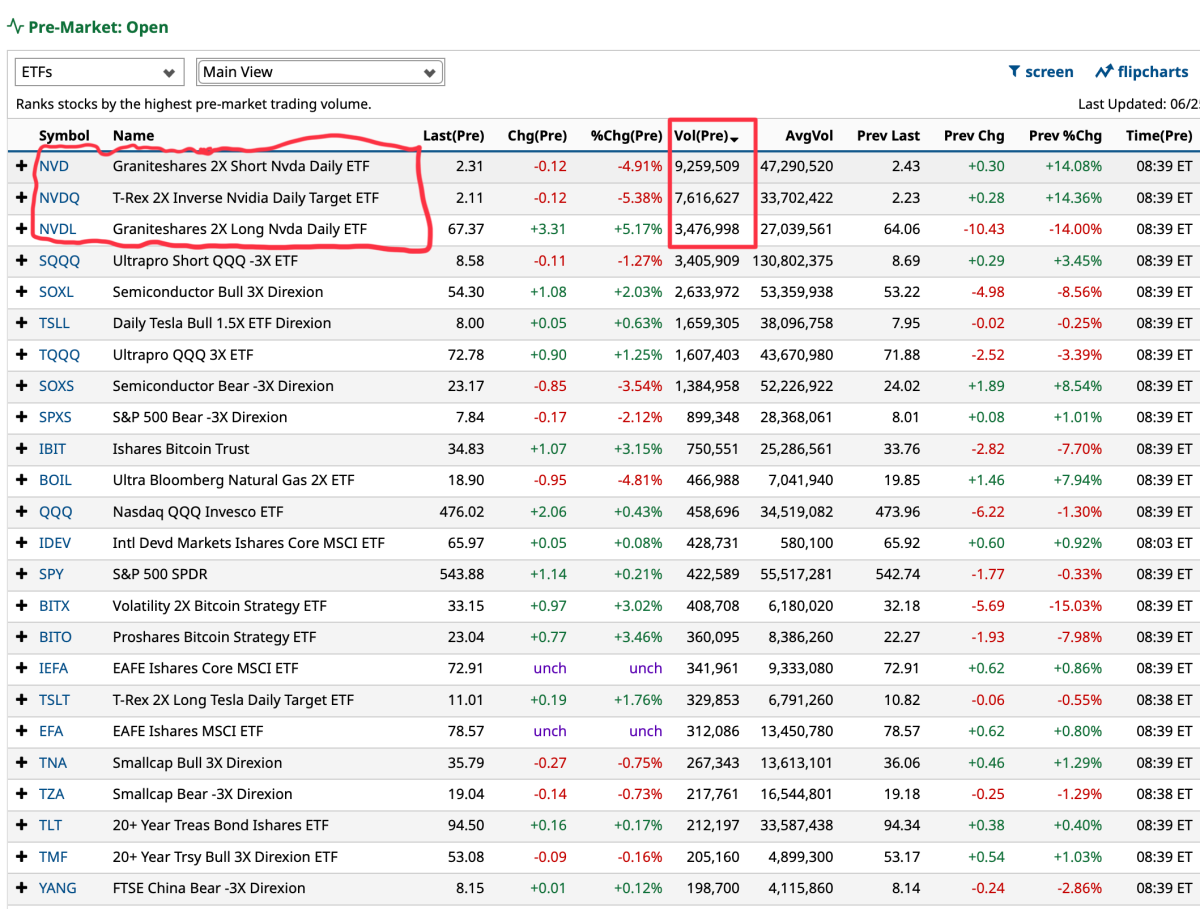This screenshot has height=909, width=1200.
Task: Open the BITO symbol link
Action: click(55, 637)
